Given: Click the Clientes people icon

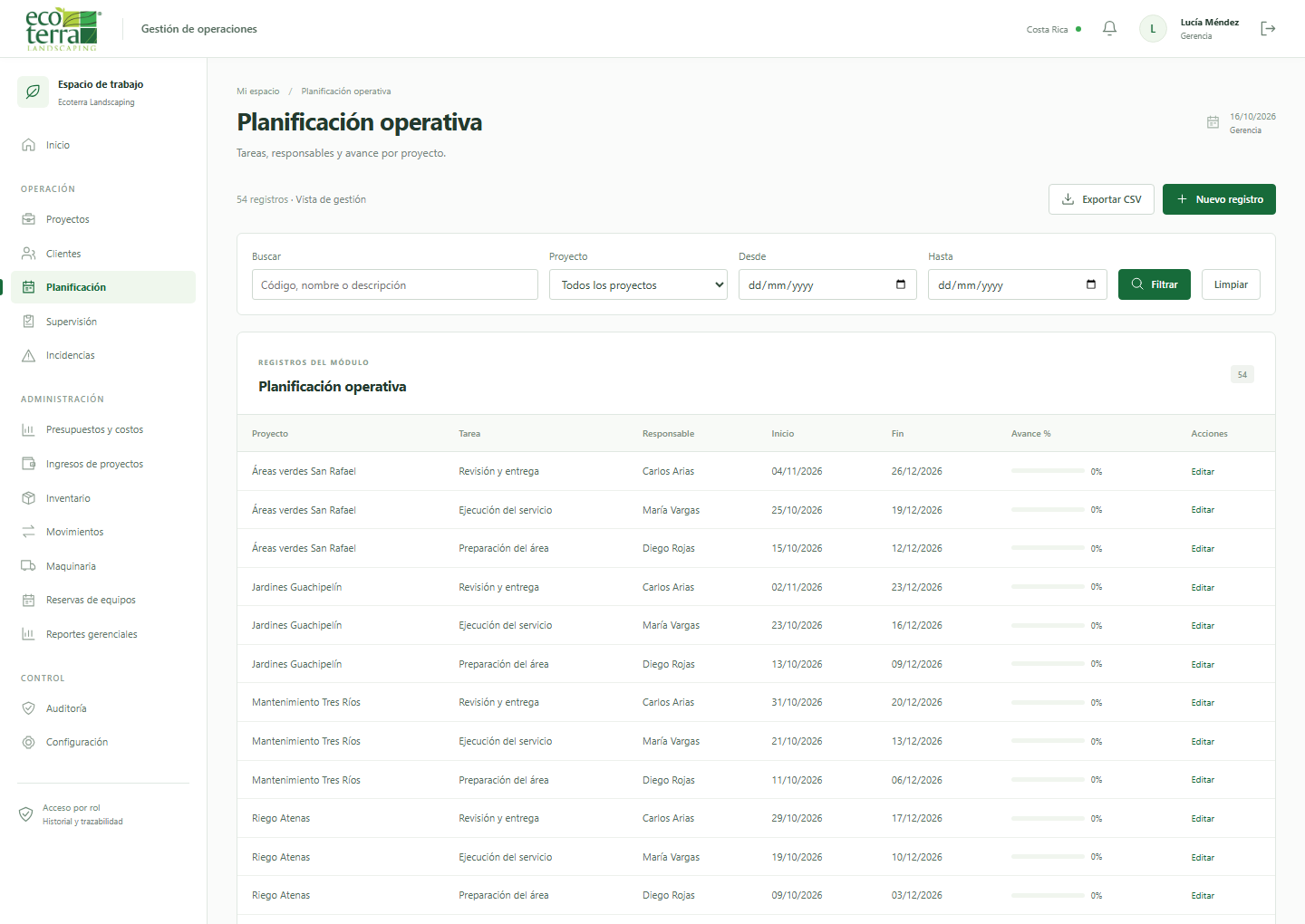Looking at the screenshot, I should (x=29, y=254).
